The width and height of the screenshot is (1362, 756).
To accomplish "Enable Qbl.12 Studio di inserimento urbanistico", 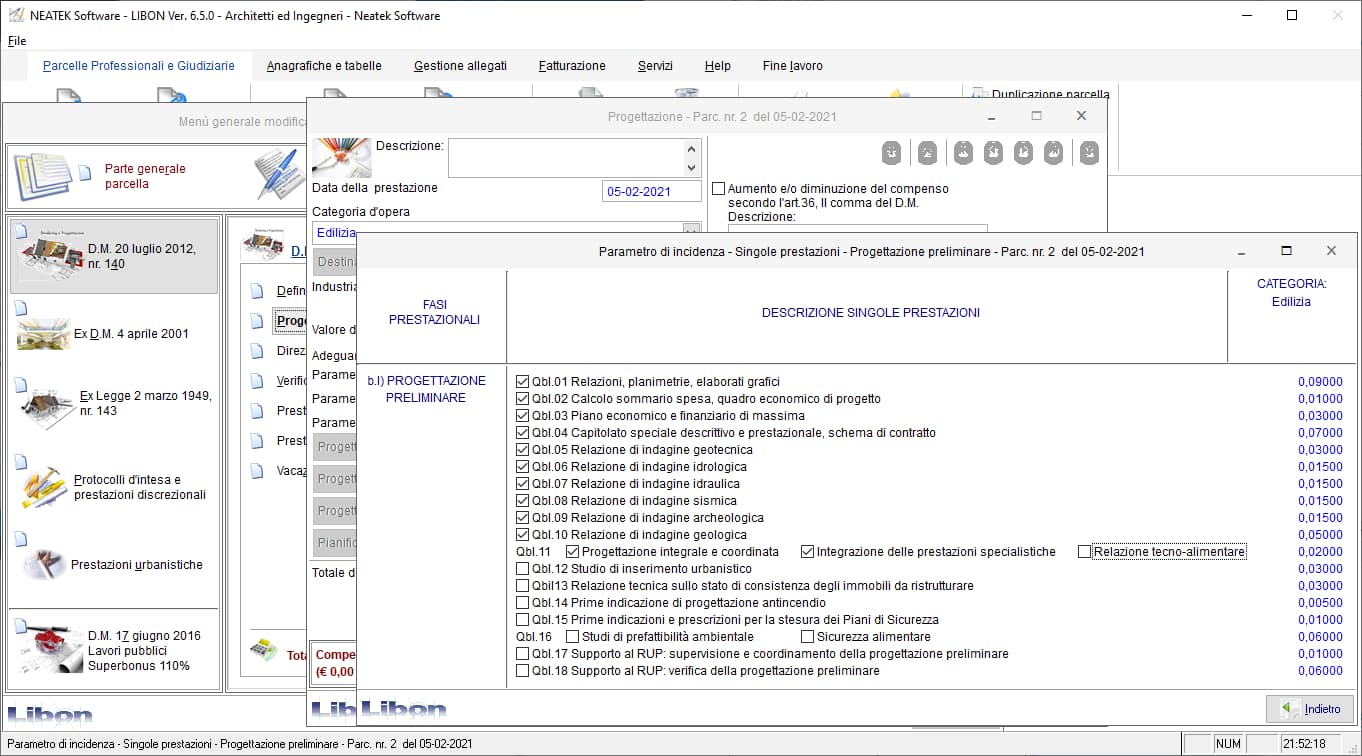I will [x=523, y=569].
